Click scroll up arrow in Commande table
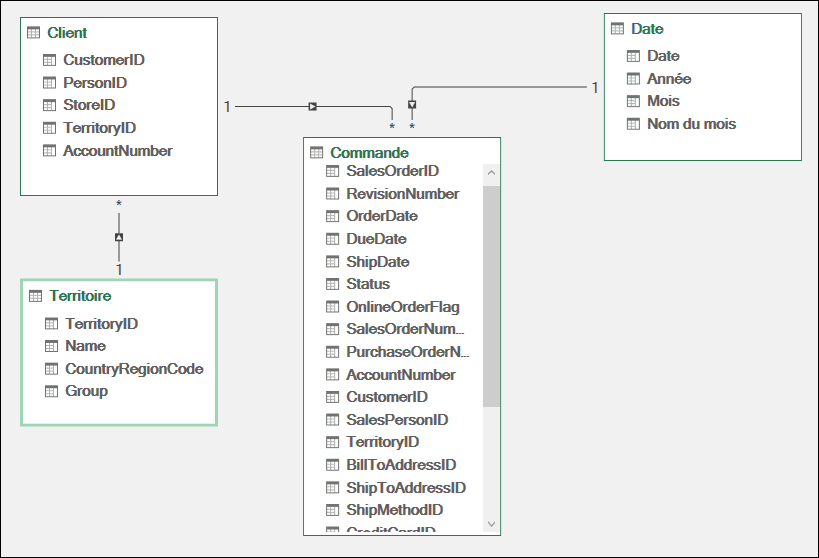Viewport: 819px width, 558px height. 491,172
